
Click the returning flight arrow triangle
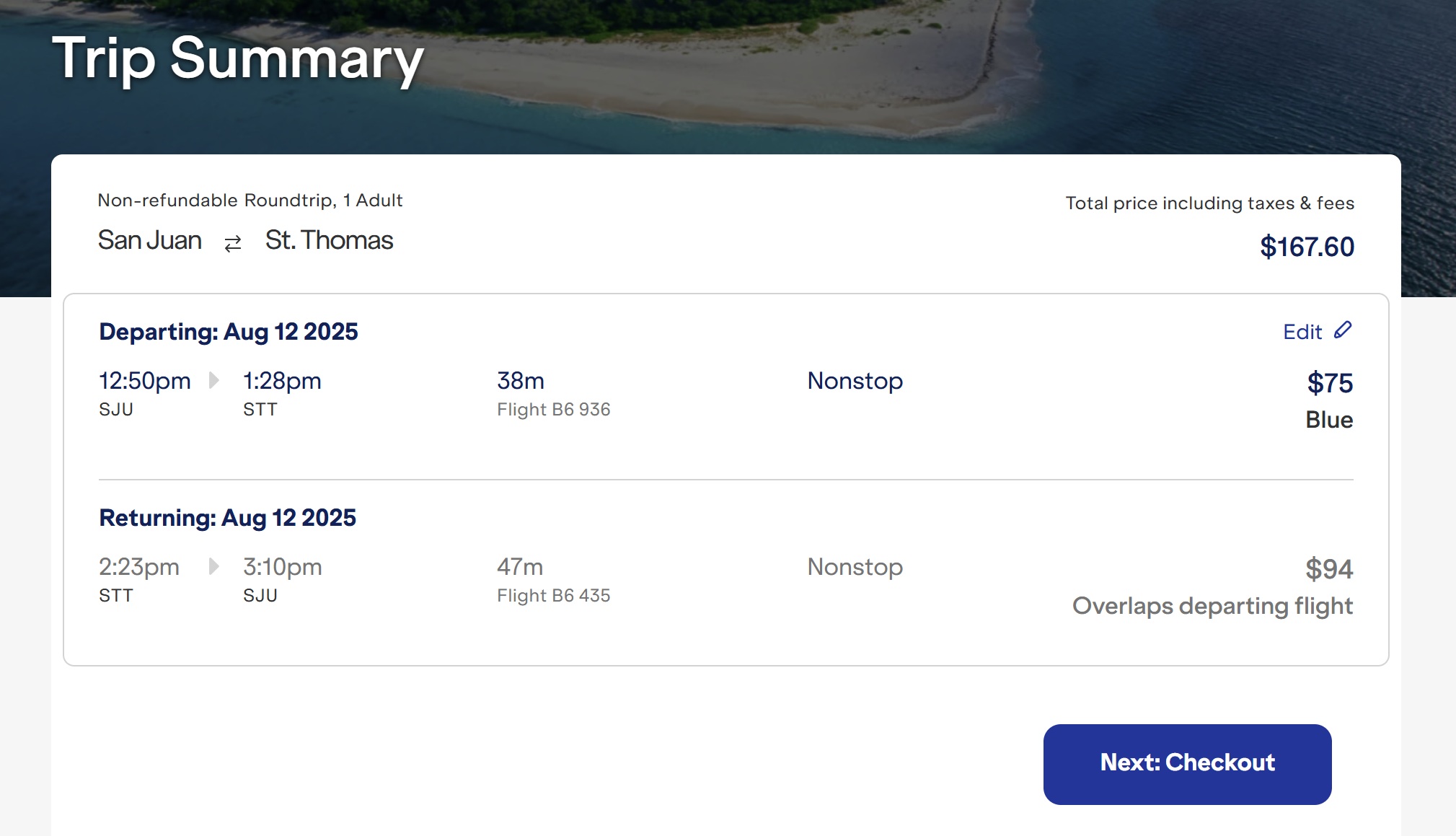point(213,566)
